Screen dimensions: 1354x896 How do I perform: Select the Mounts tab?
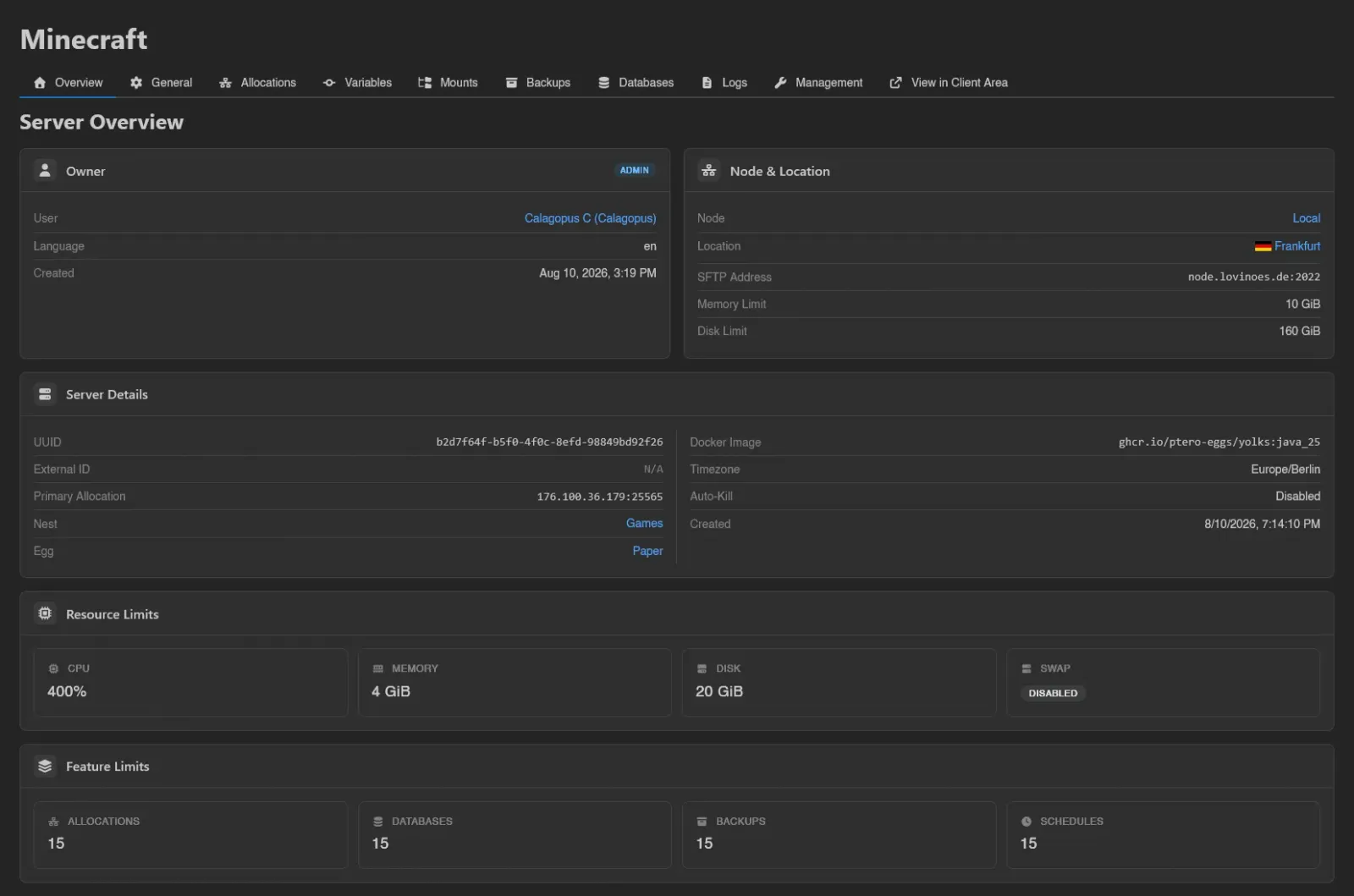(x=448, y=83)
